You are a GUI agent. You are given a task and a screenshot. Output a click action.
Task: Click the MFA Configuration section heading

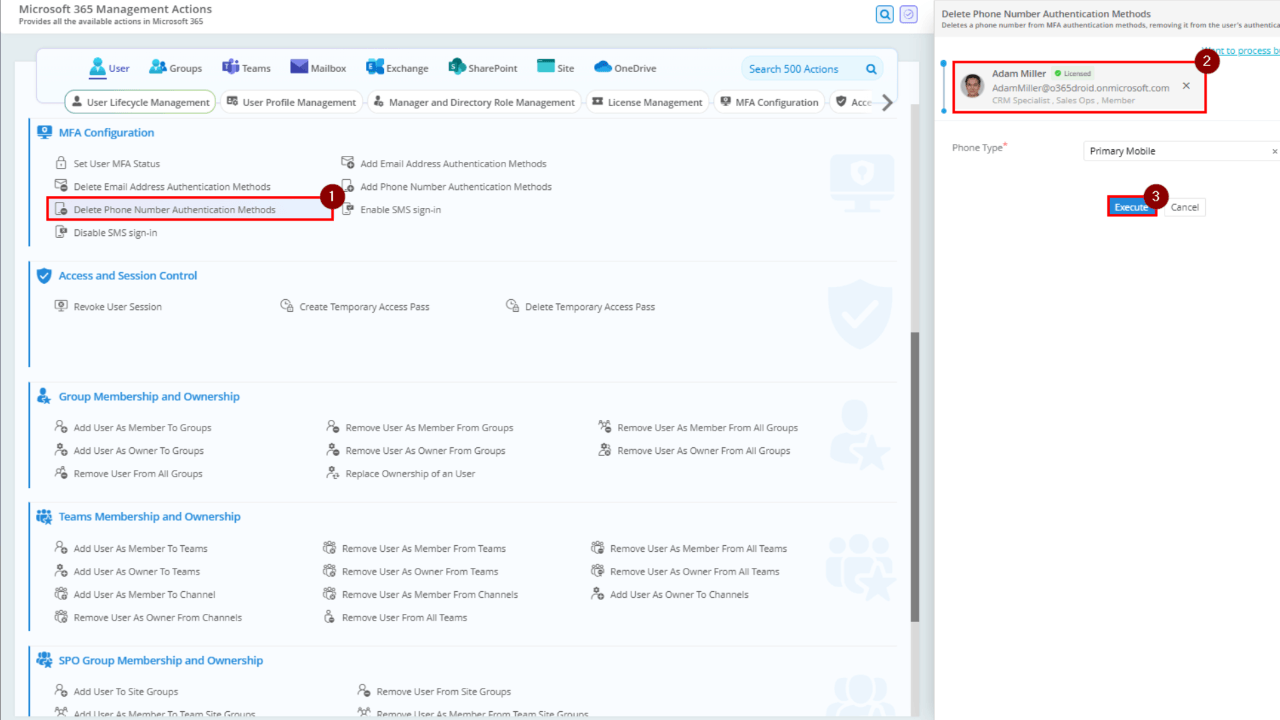(106, 133)
